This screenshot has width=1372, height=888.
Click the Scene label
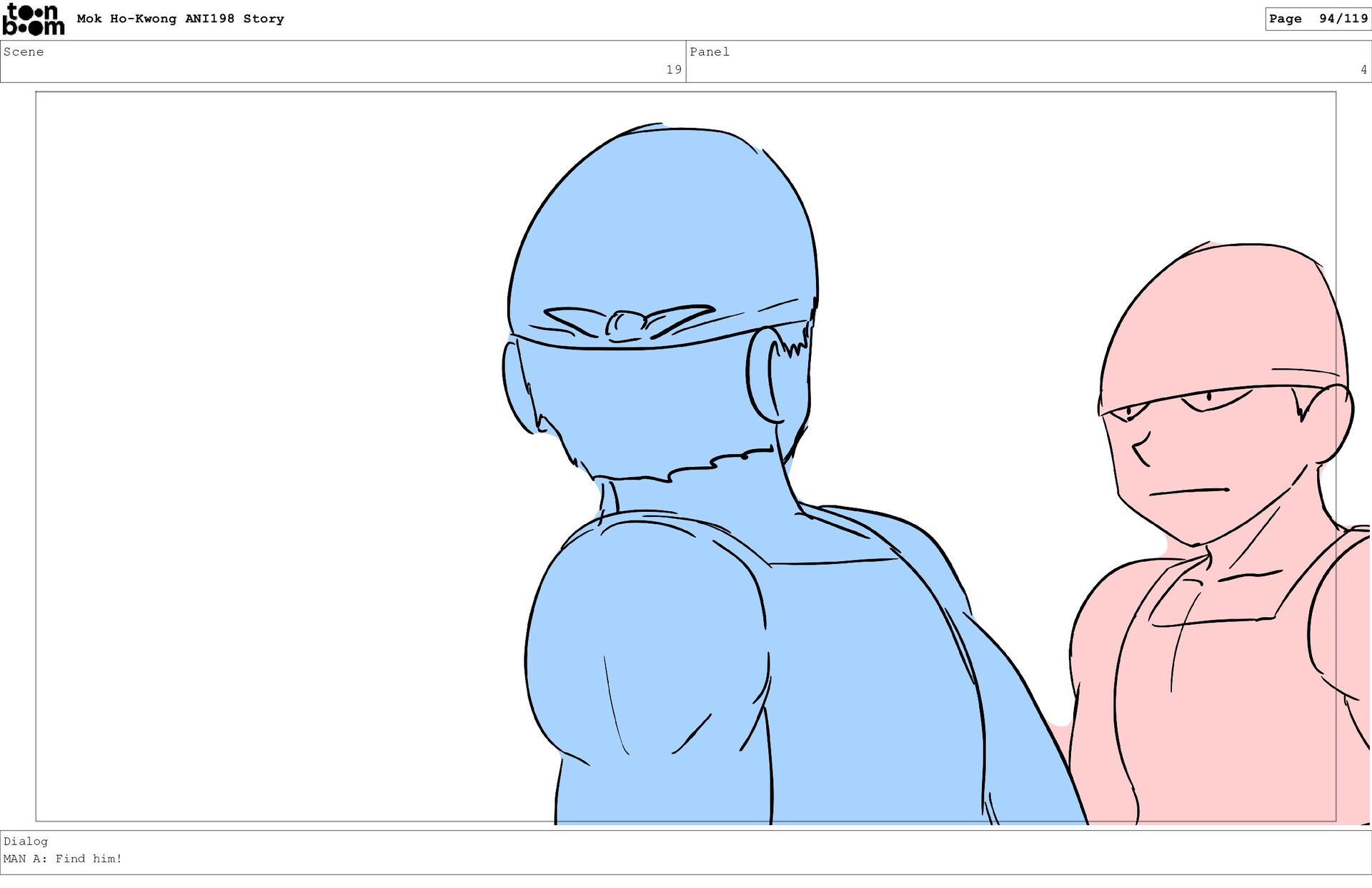(24, 51)
